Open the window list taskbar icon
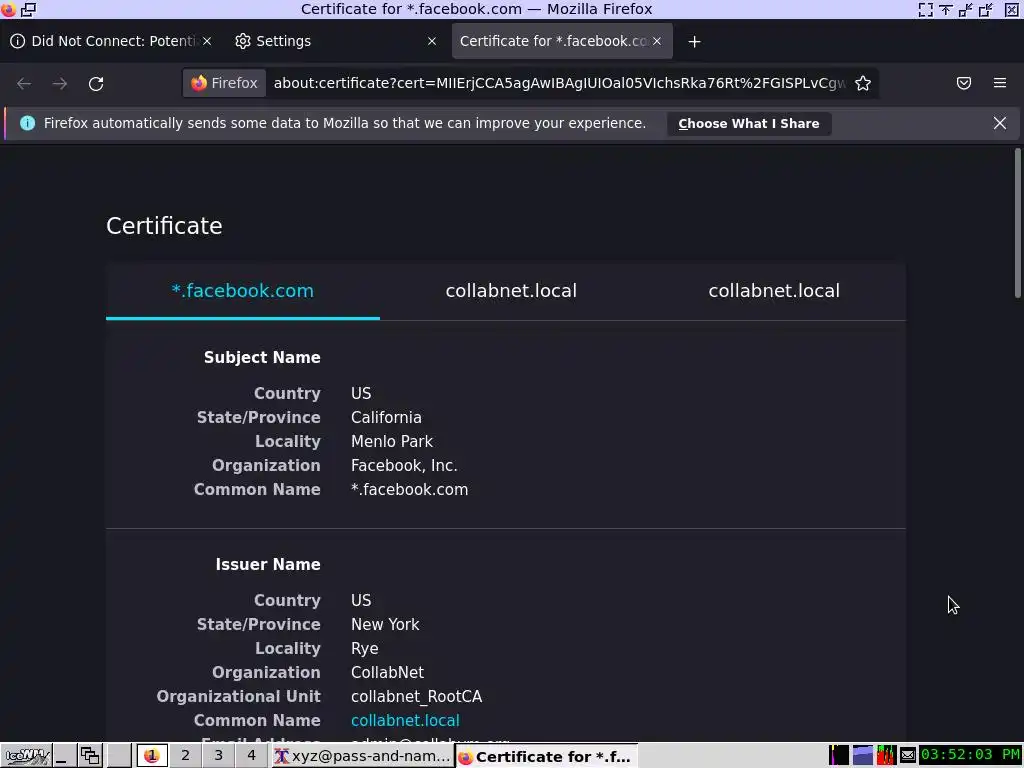The image size is (1024, 768). (90, 756)
